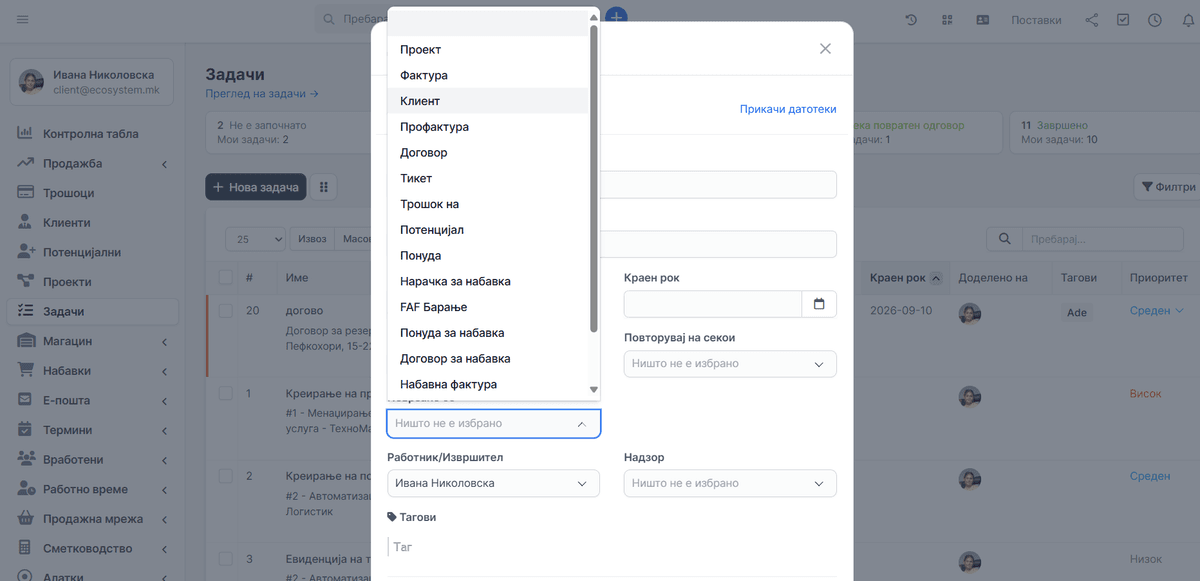Open the Преглед на задачи link
The width and height of the screenshot is (1200, 581).
pyautogui.click(x=262, y=94)
